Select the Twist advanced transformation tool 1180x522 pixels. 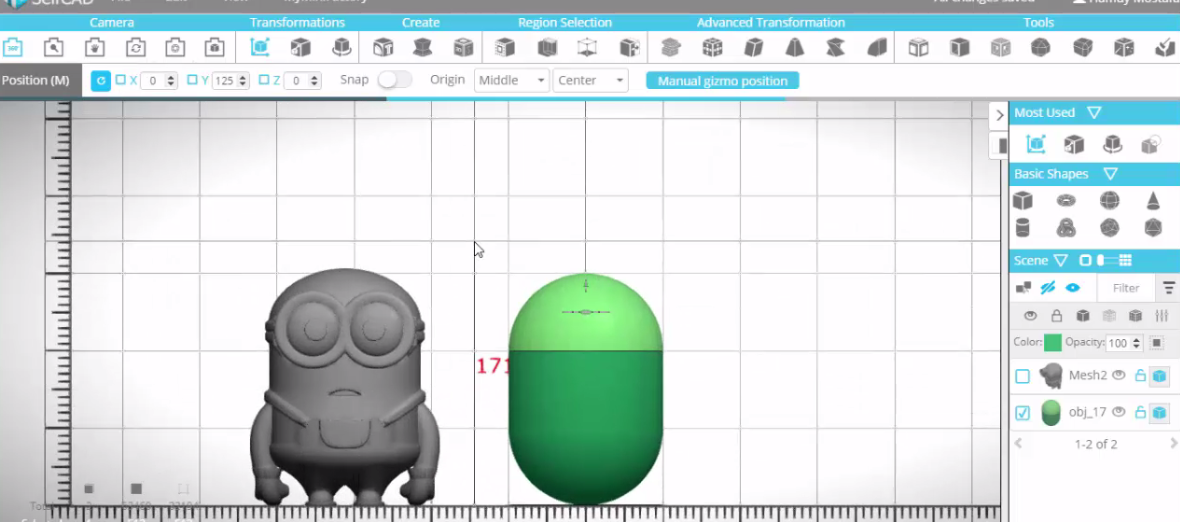click(835, 47)
